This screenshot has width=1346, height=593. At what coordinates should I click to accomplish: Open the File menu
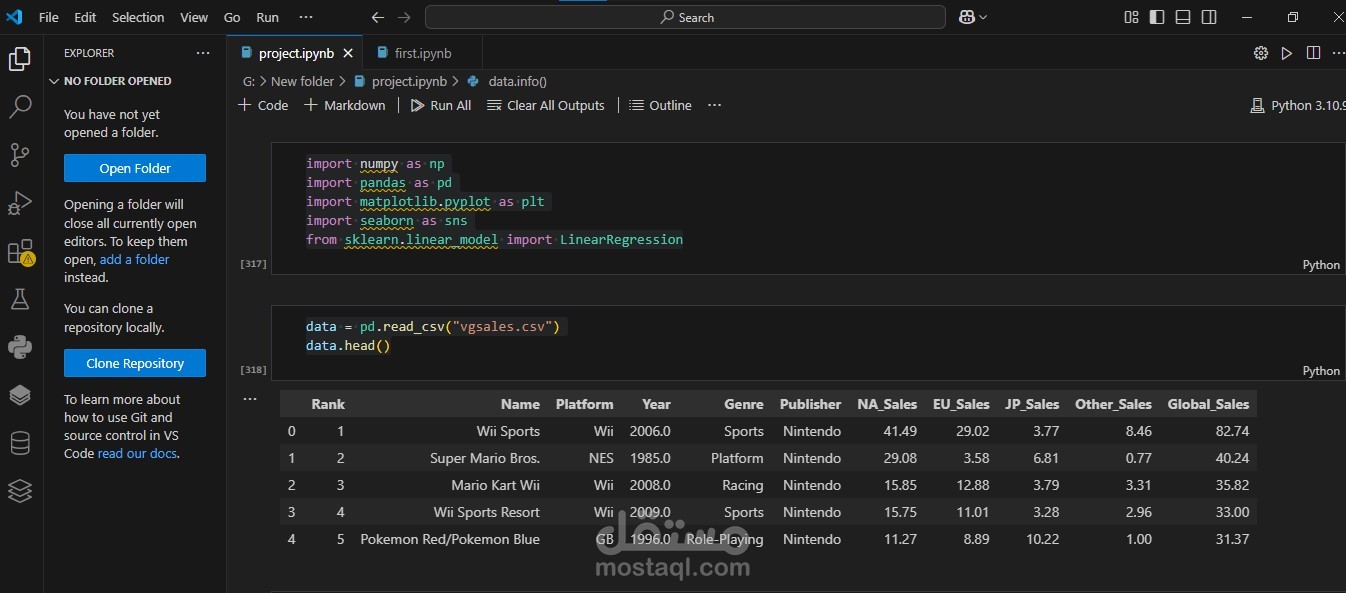[48, 17]
